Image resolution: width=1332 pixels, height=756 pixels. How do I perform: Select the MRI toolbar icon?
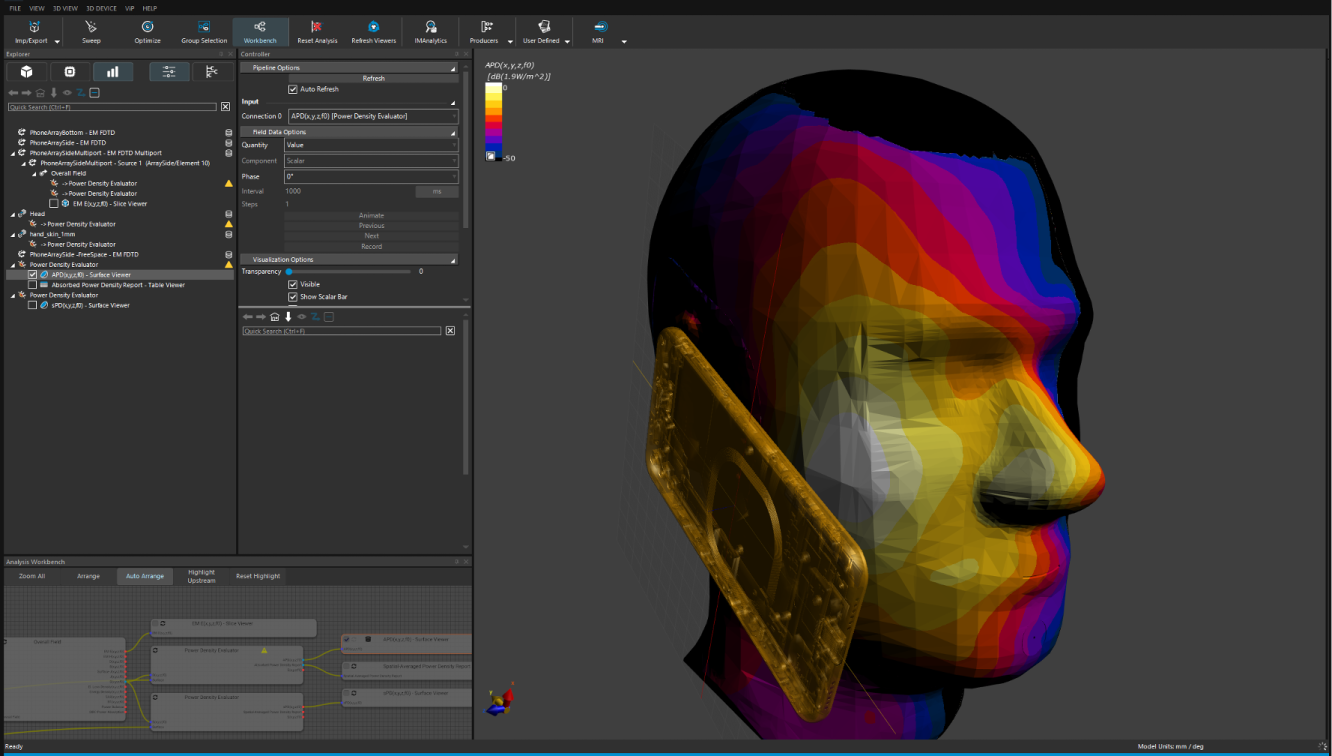[x=599, y=30]
